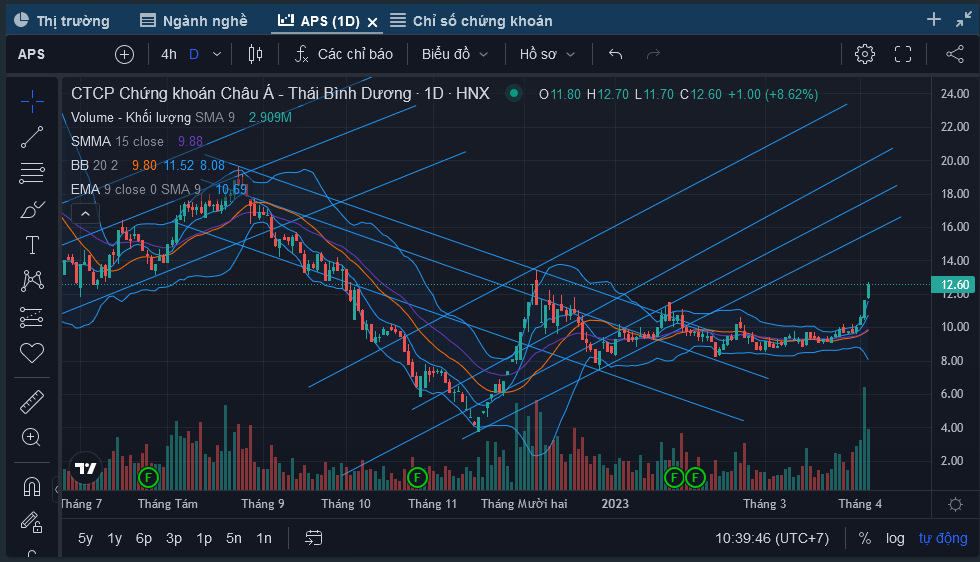Click the first F marker near Tháng Tám
The width and height of the screenshot is (980, 562).
point(148,478)
